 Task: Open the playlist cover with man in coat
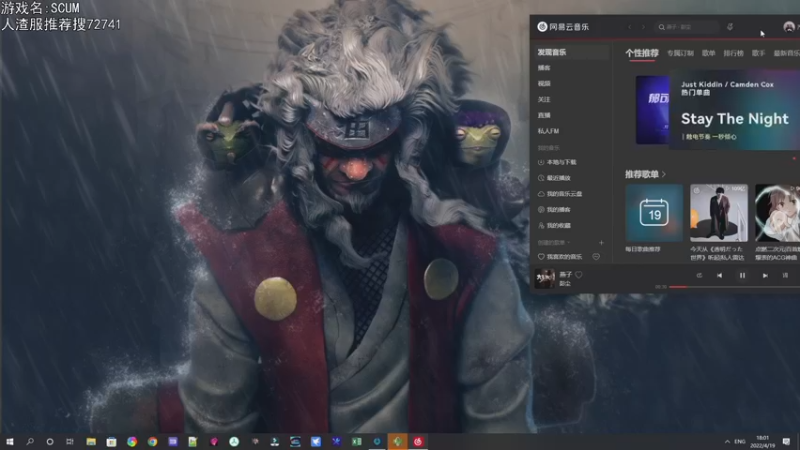pos(719,213)
